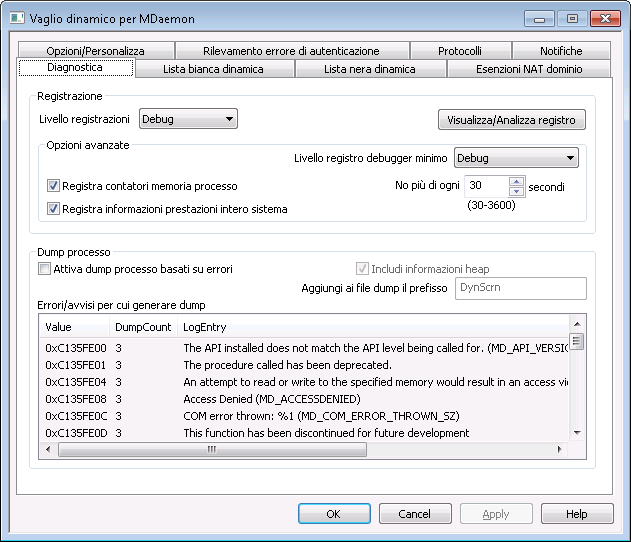Close the Vaglio dinamico window
The width and height of the screenshot is (631, 542).
(605, 19)
